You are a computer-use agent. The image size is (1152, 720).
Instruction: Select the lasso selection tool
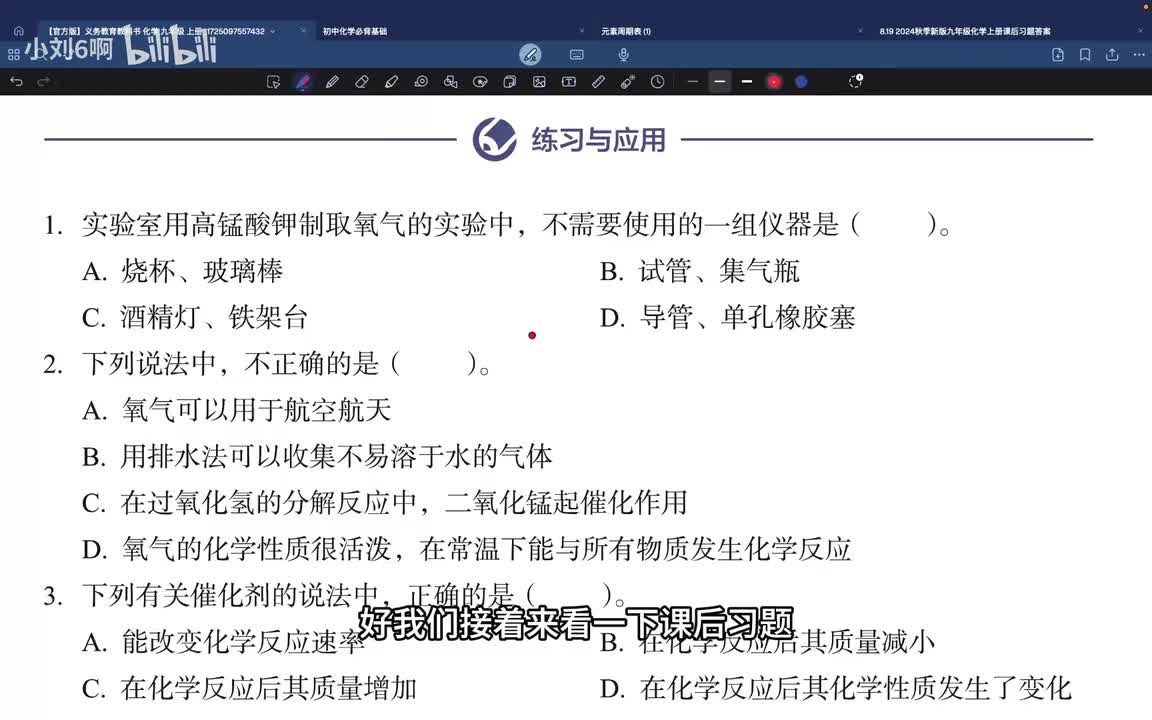[x=273, y=82]
